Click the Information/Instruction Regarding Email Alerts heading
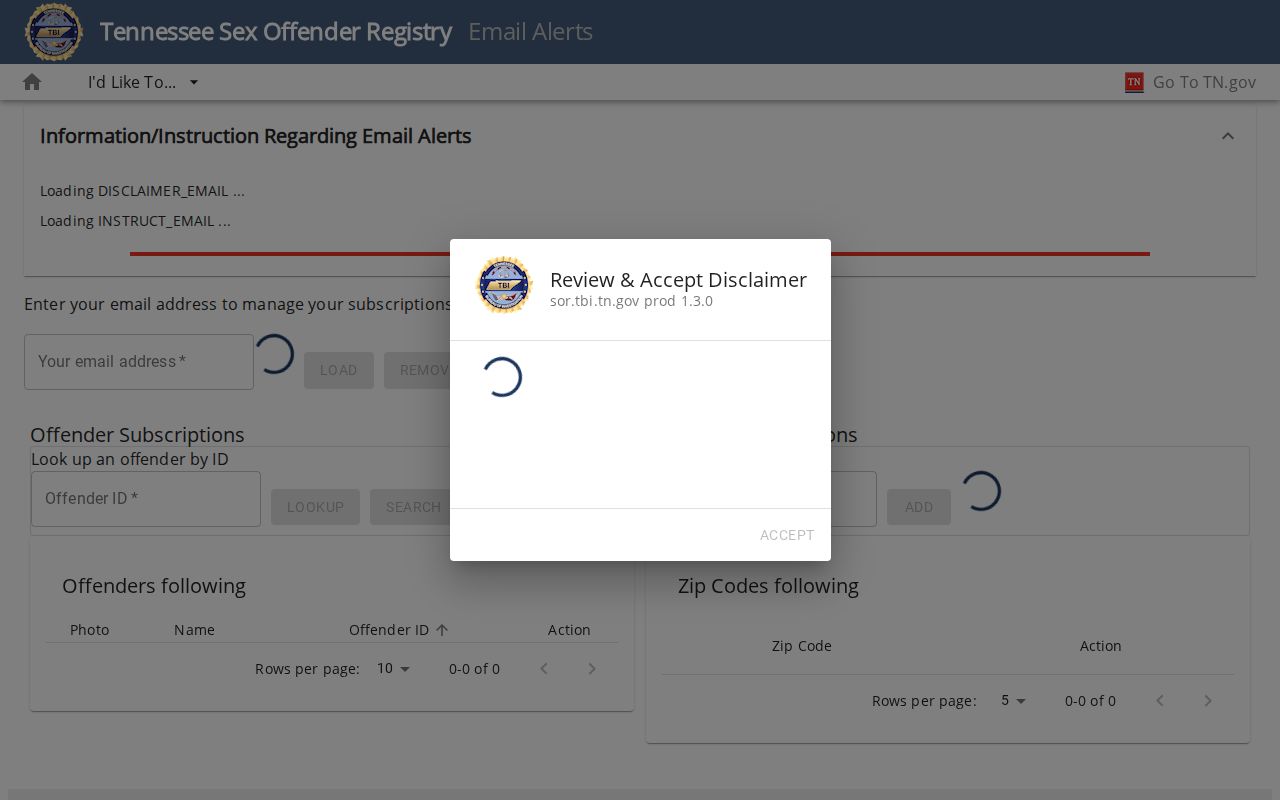The width and height of the screenshot is (1280, 800). 256,136
